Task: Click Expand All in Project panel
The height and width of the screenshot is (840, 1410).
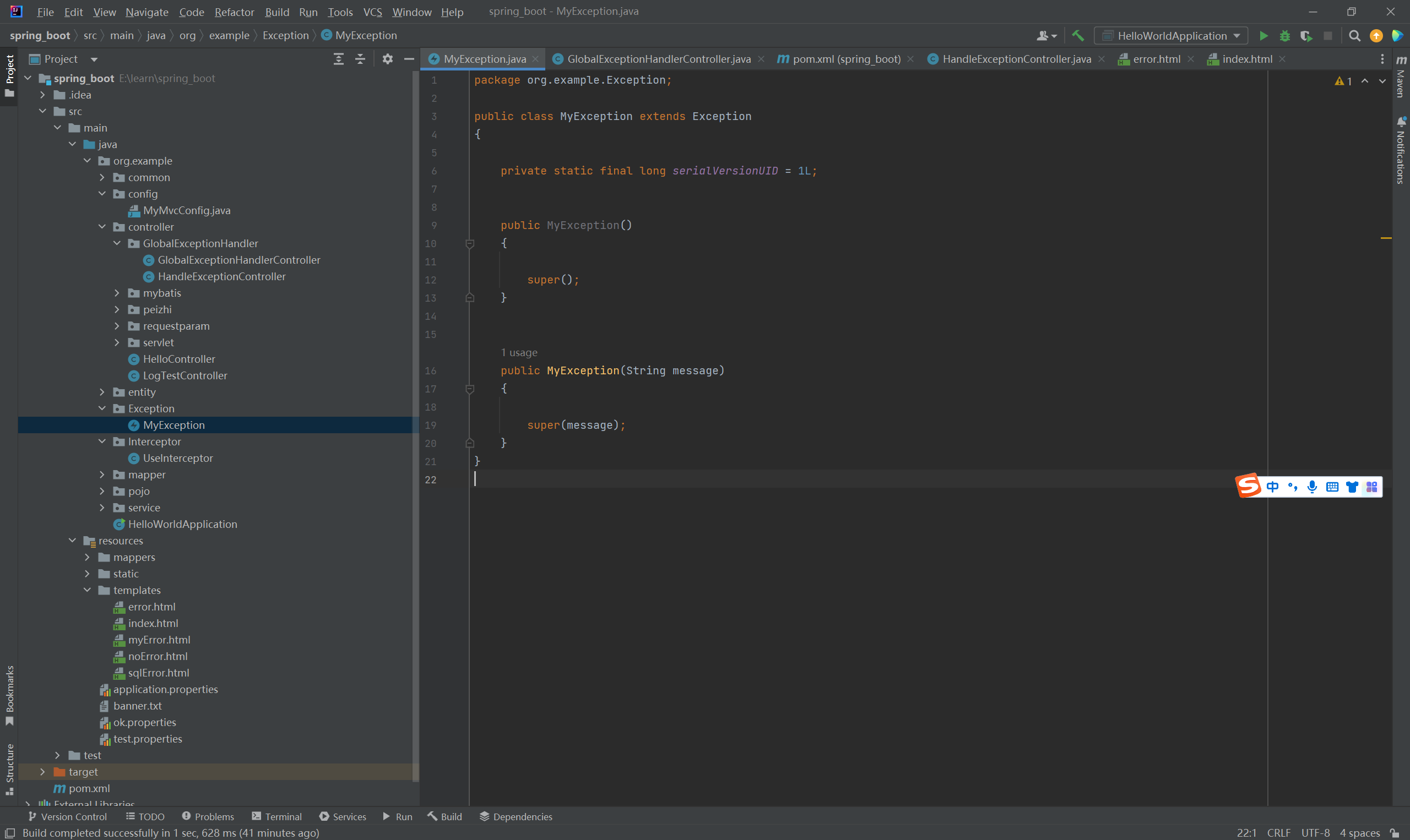Action: click(339, 59)
